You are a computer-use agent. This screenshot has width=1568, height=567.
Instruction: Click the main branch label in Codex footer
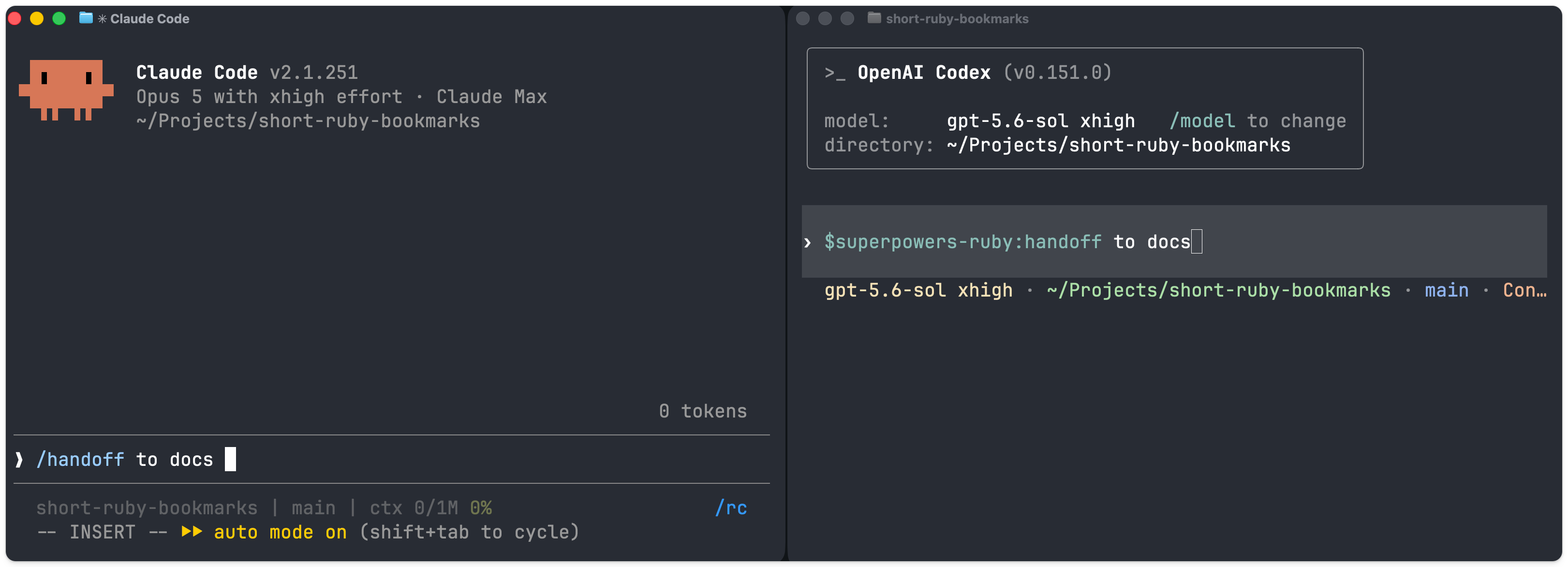1446,290
